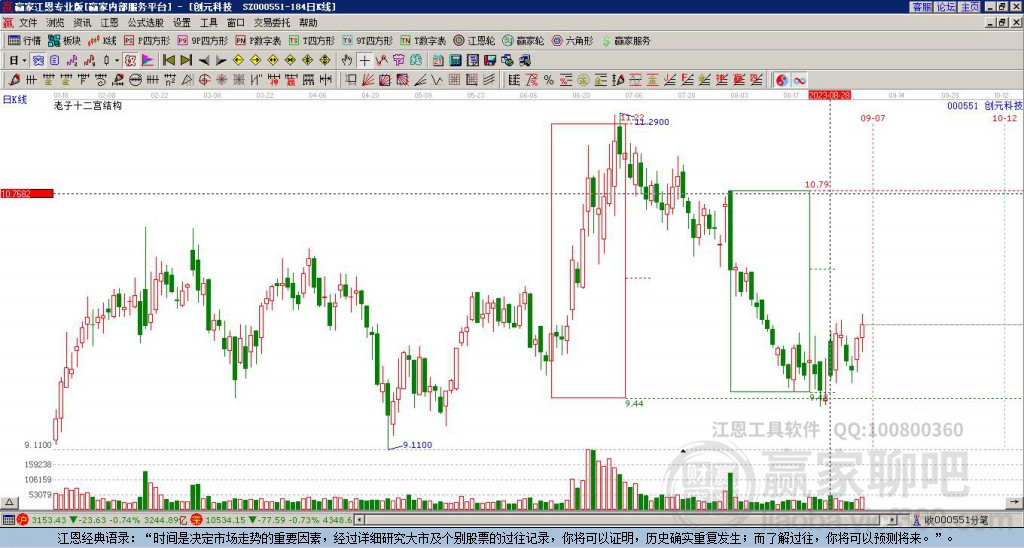Open the 交易委托 menu

[x=272, y=23]
